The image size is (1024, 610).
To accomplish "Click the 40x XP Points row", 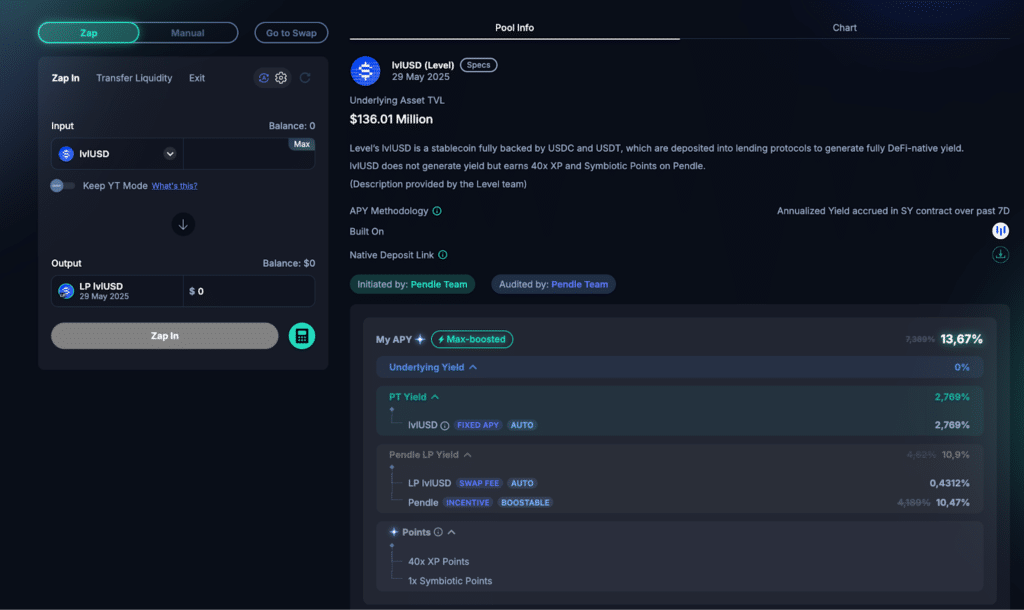I will point(438,562).
